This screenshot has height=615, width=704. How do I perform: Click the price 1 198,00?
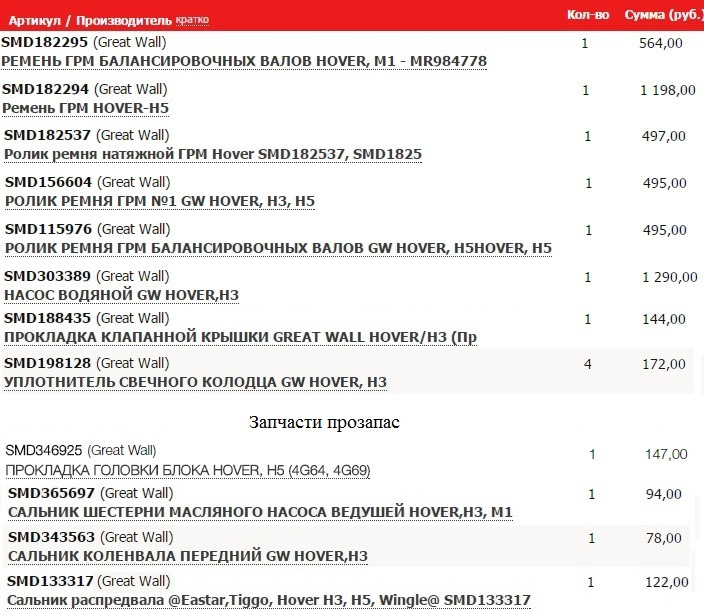(x=668, y=91)
